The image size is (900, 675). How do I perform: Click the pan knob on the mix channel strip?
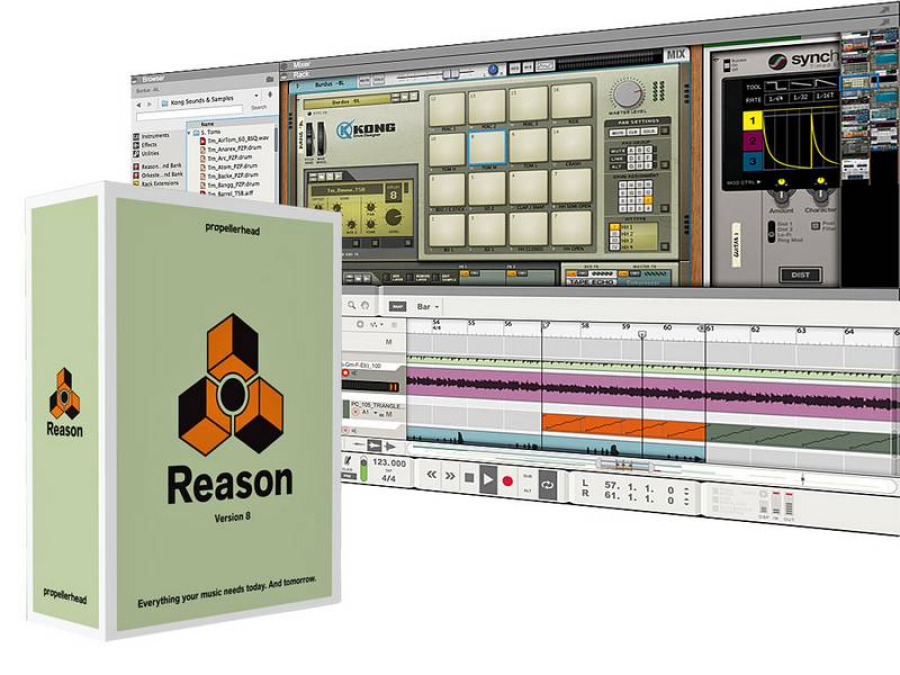tap(492, 69)
